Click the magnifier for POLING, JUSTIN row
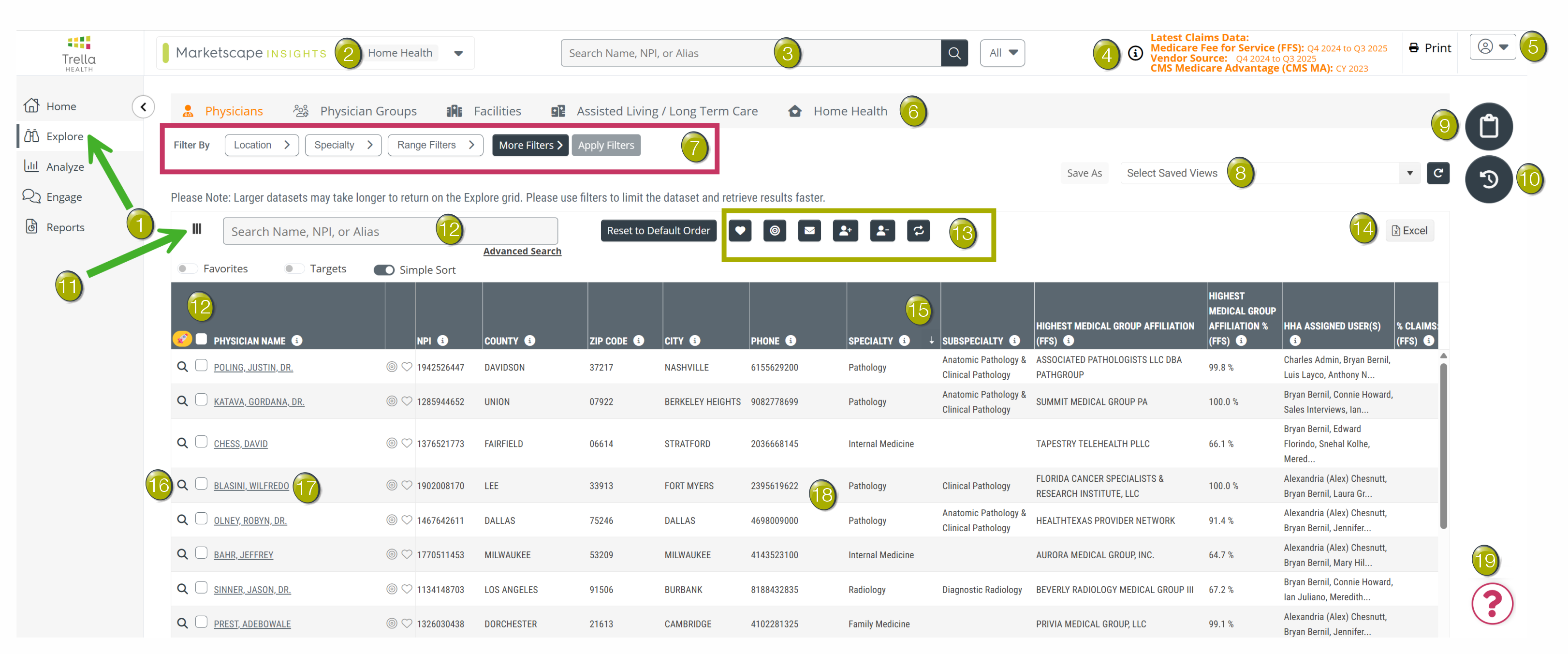The width and height of the screenshot is (1568, 654). coord(182,367)
